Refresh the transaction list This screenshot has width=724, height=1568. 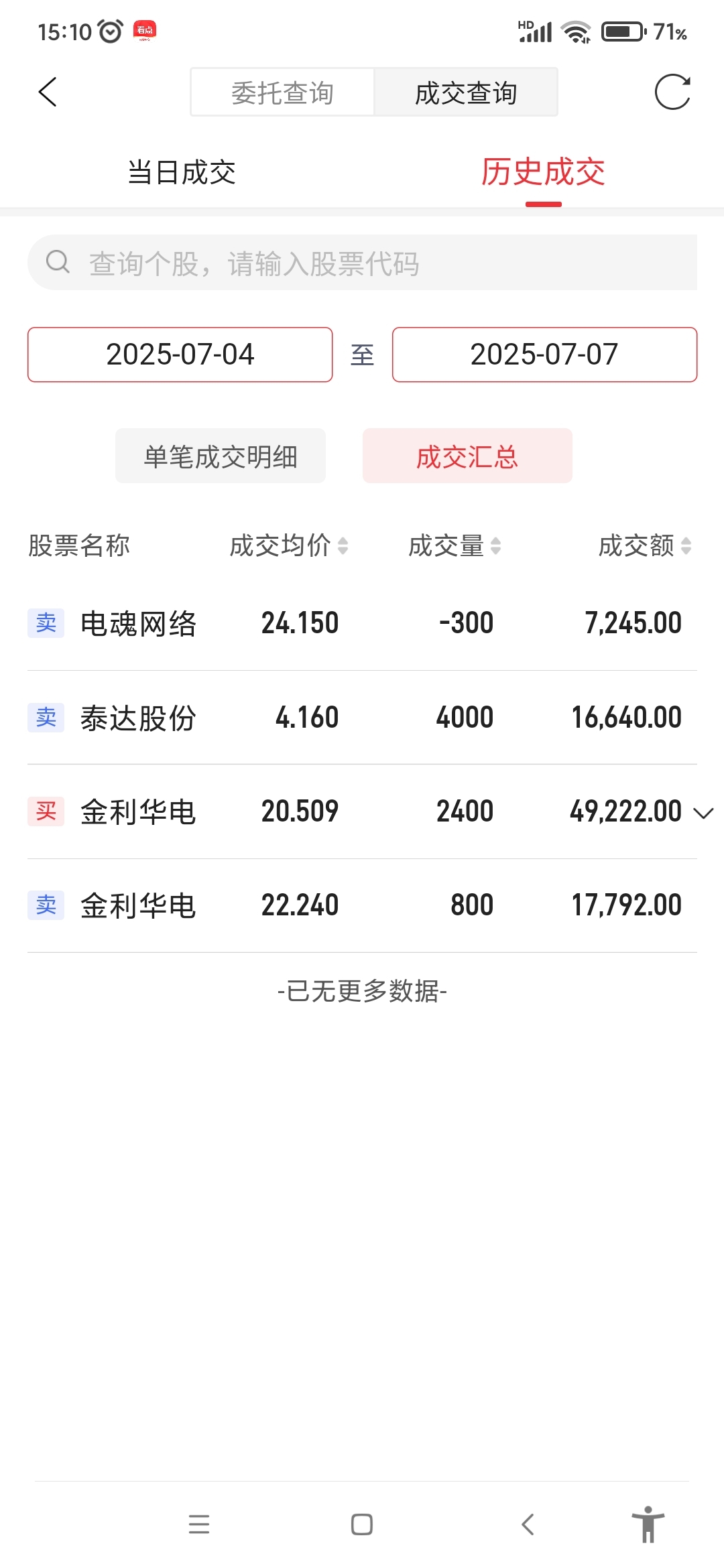[x=672, y=92]
